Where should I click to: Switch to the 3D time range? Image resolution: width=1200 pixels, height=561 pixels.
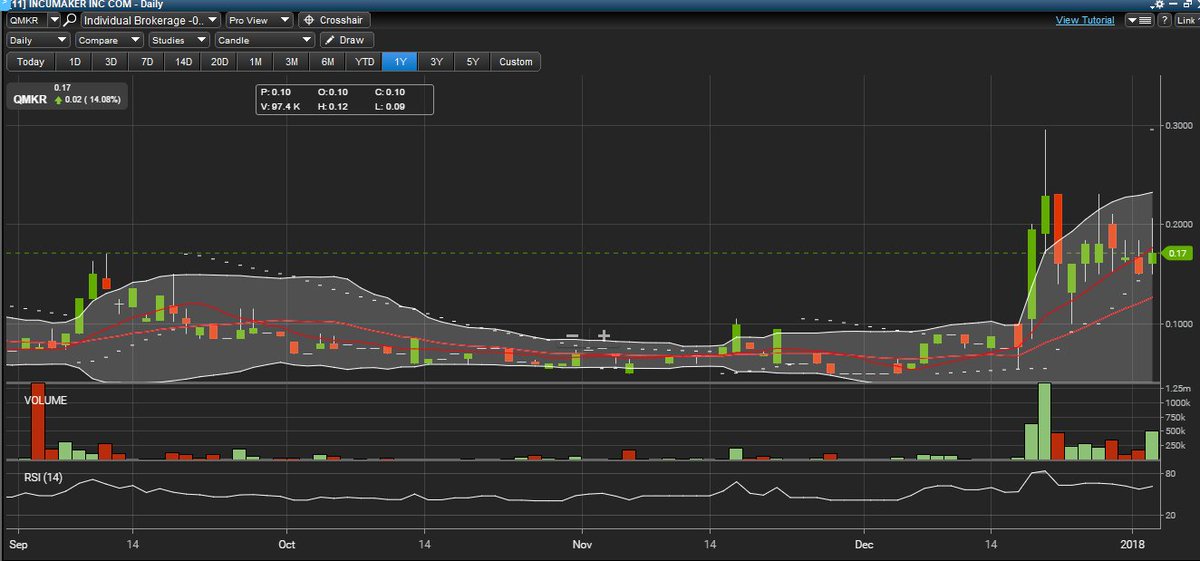point(111,62)
